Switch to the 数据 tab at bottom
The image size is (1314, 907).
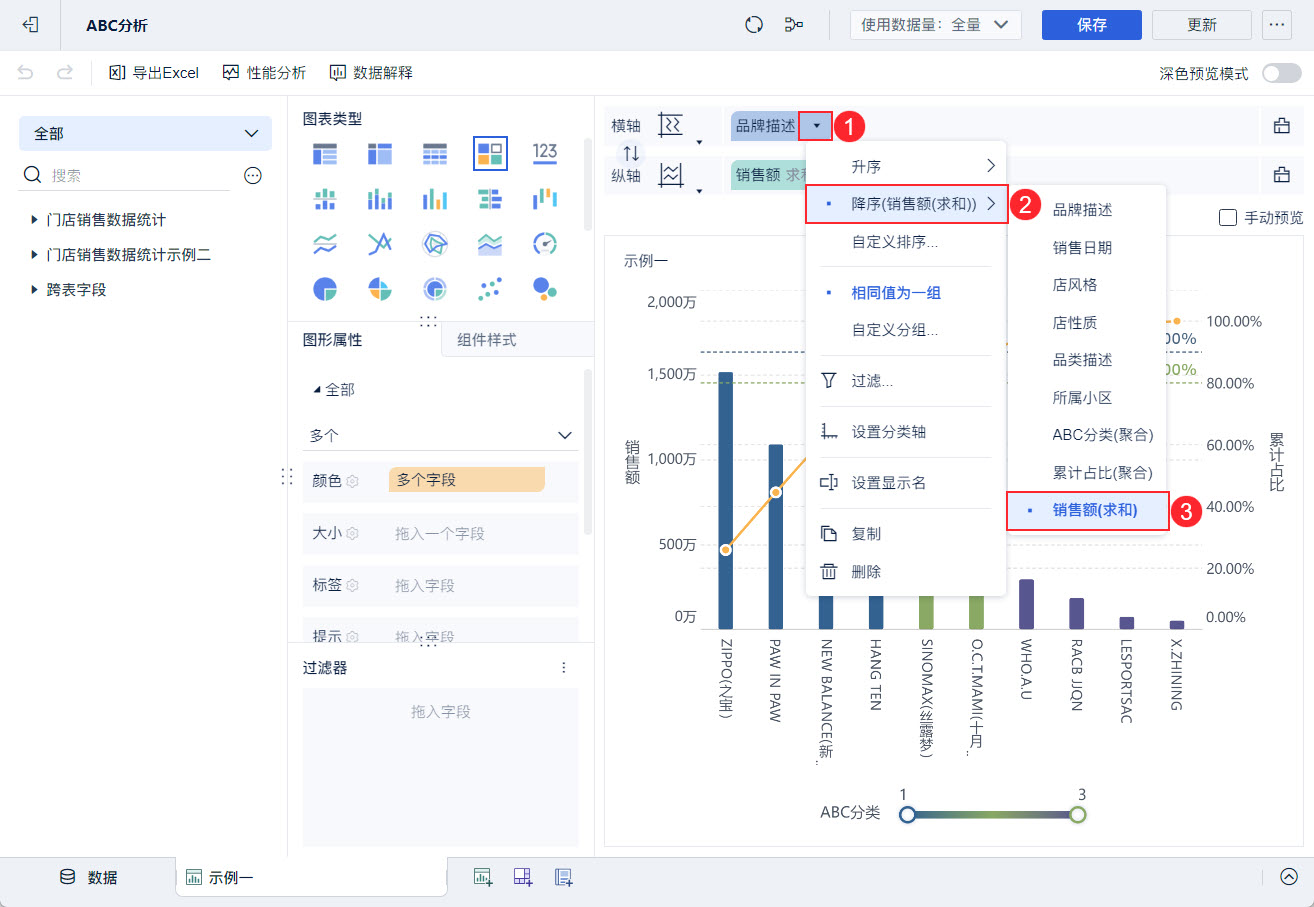point(88,877)
